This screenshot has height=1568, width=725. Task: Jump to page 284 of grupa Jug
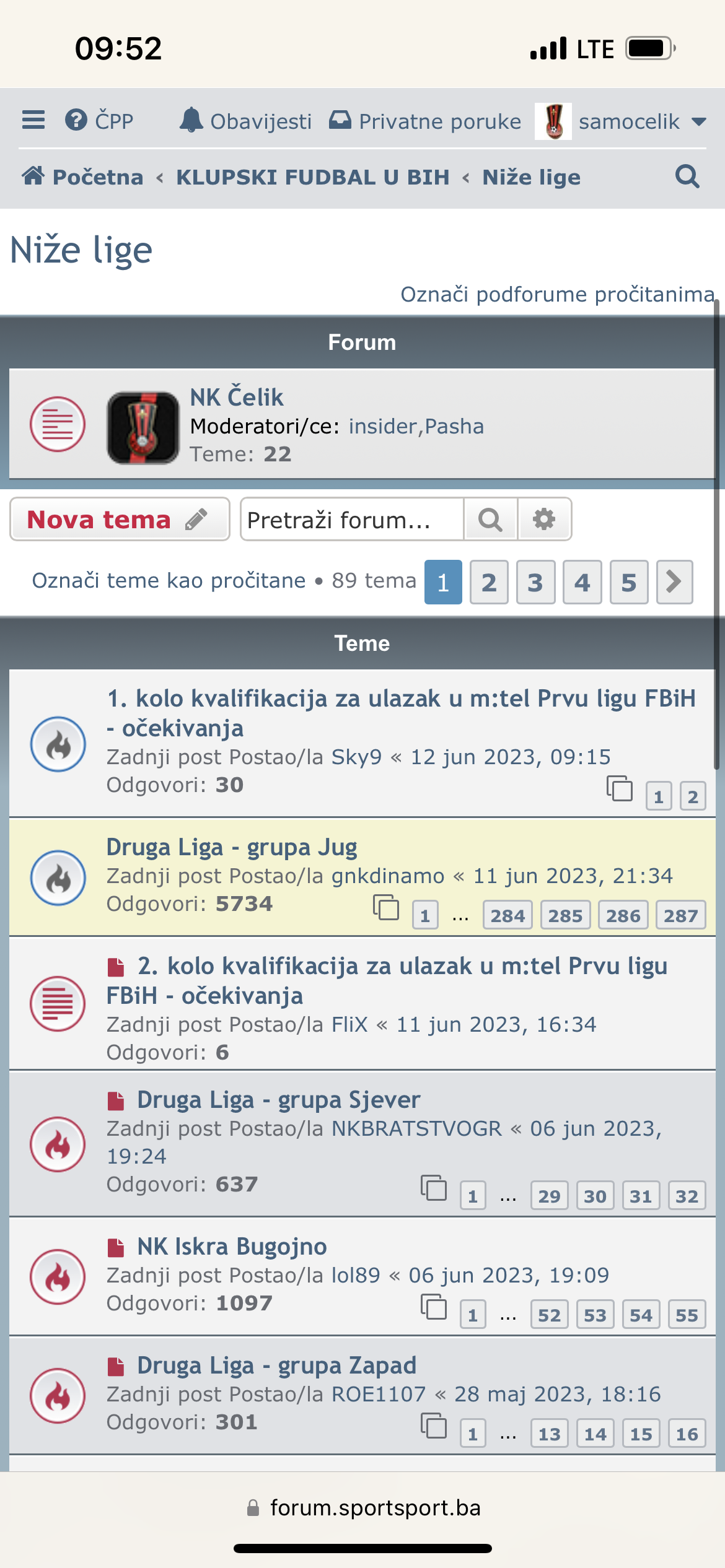point(507,915)
